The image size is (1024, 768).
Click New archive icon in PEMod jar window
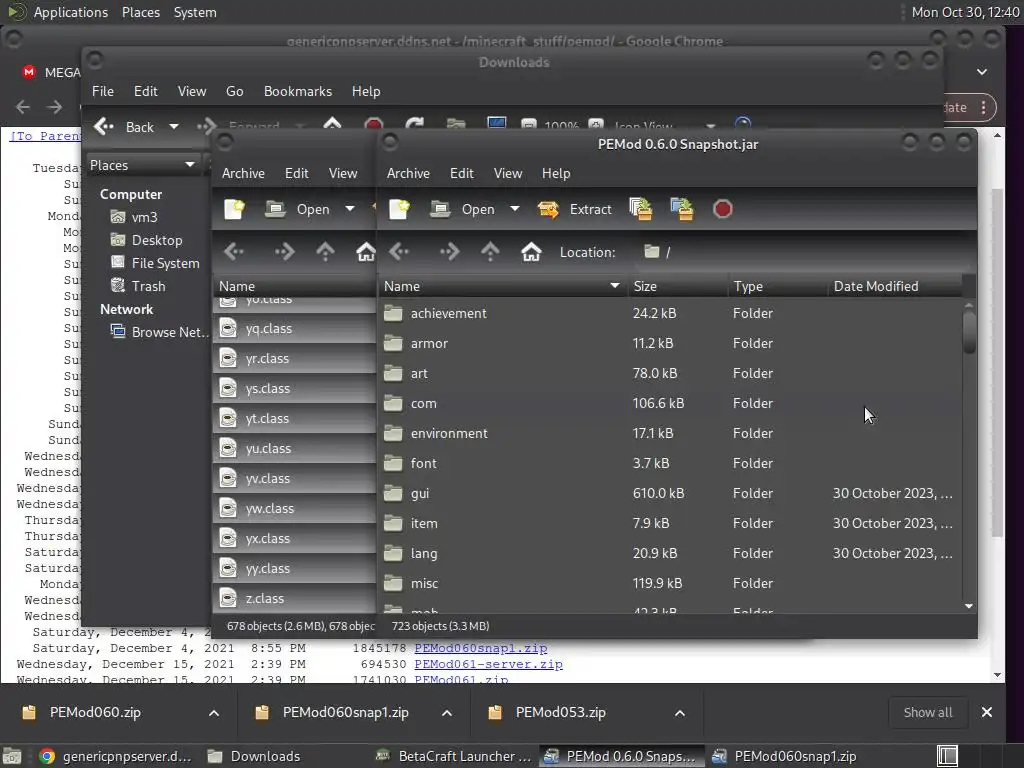[399, 209]
